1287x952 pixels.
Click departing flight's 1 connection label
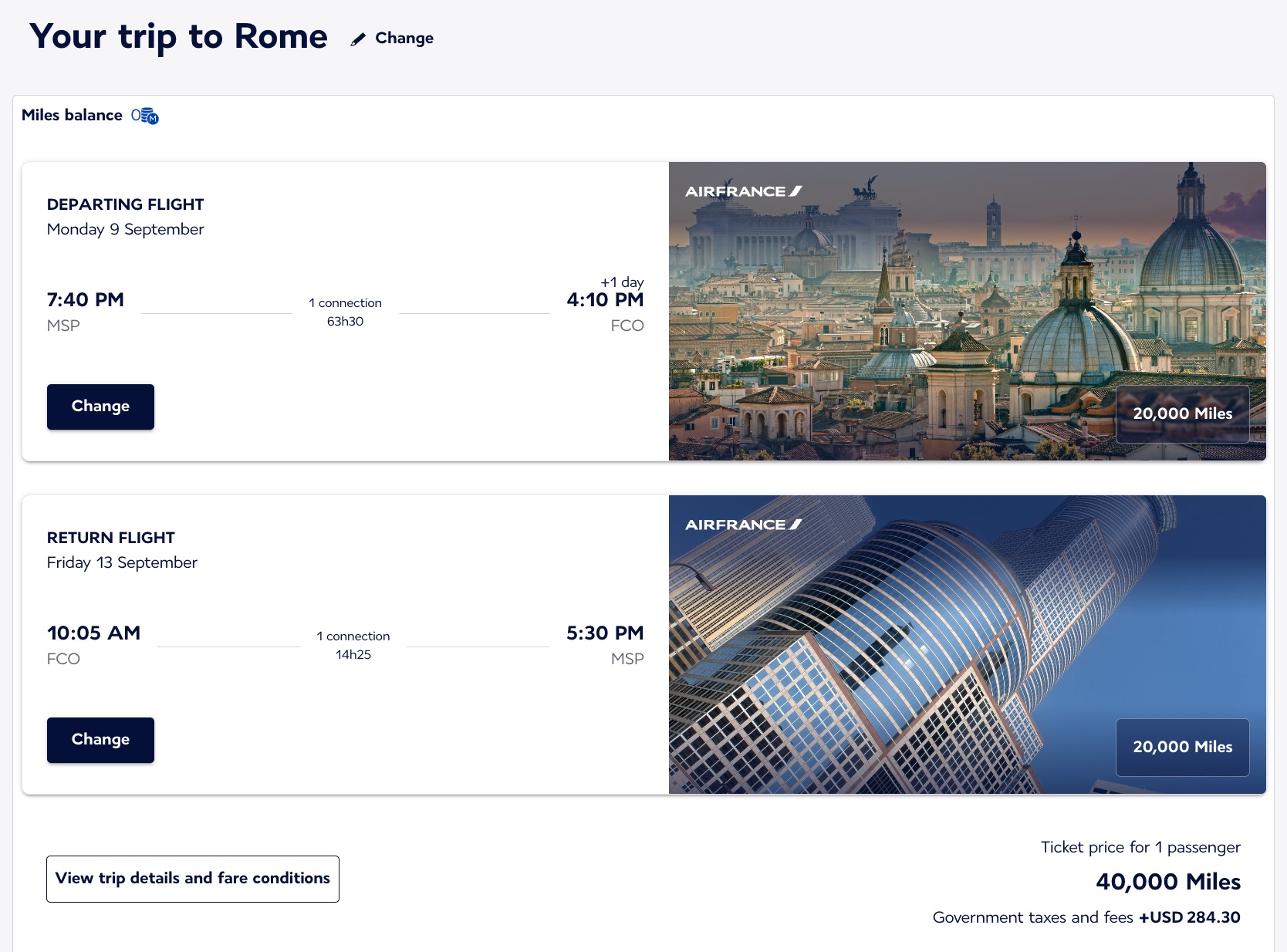(345, 303)
